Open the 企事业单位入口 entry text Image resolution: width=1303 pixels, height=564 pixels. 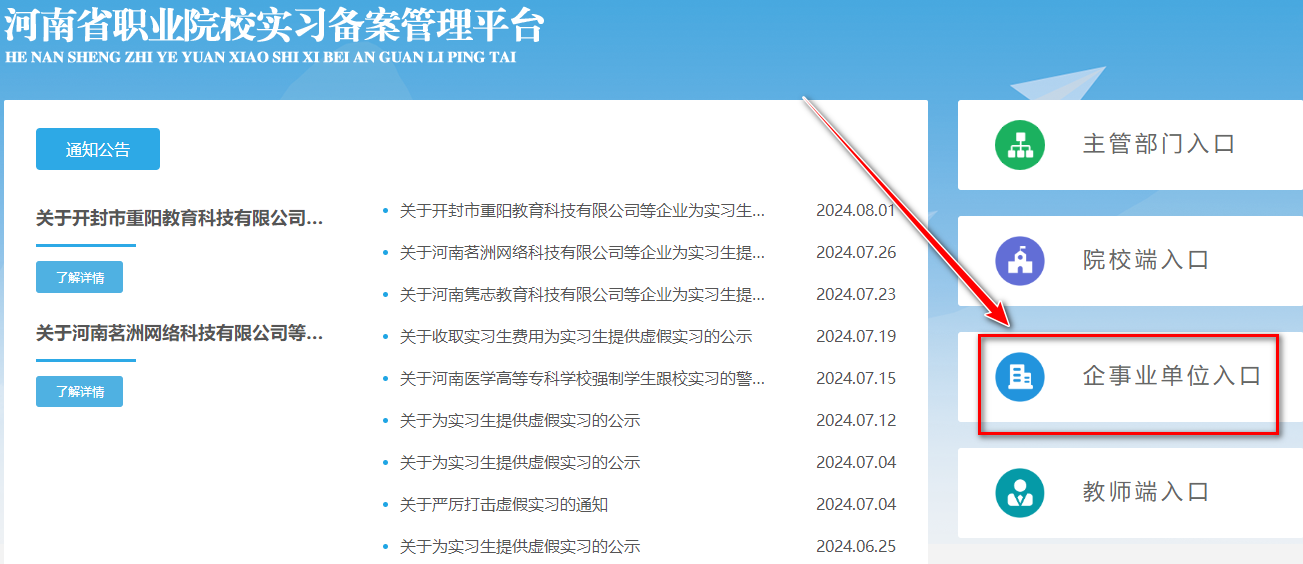(1172, 377)
